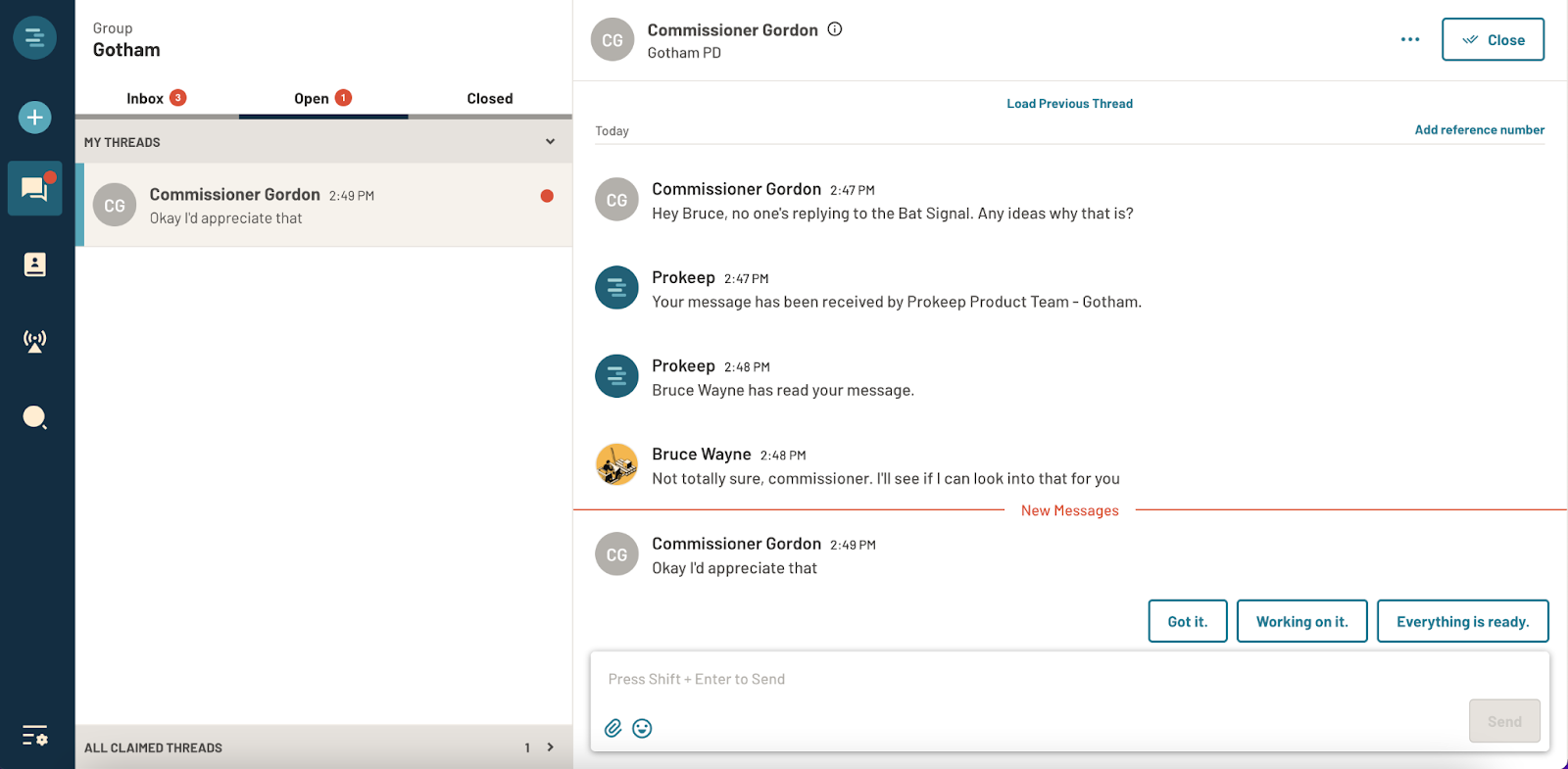The image size is (1568, 769).
Task: Expand All Claimed Threads arrow
Action: [550, 747]
